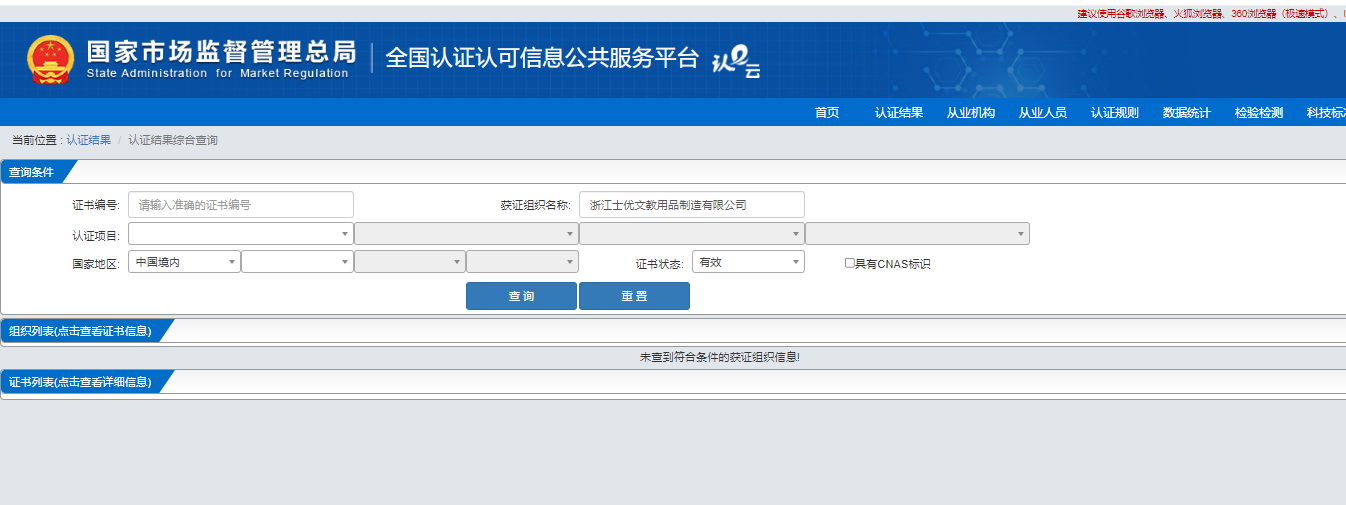This screenshot has width=1346, height=505.
Task: Click the 全国认证认可信息公共服务平台 title
Action: coord(542,58)
